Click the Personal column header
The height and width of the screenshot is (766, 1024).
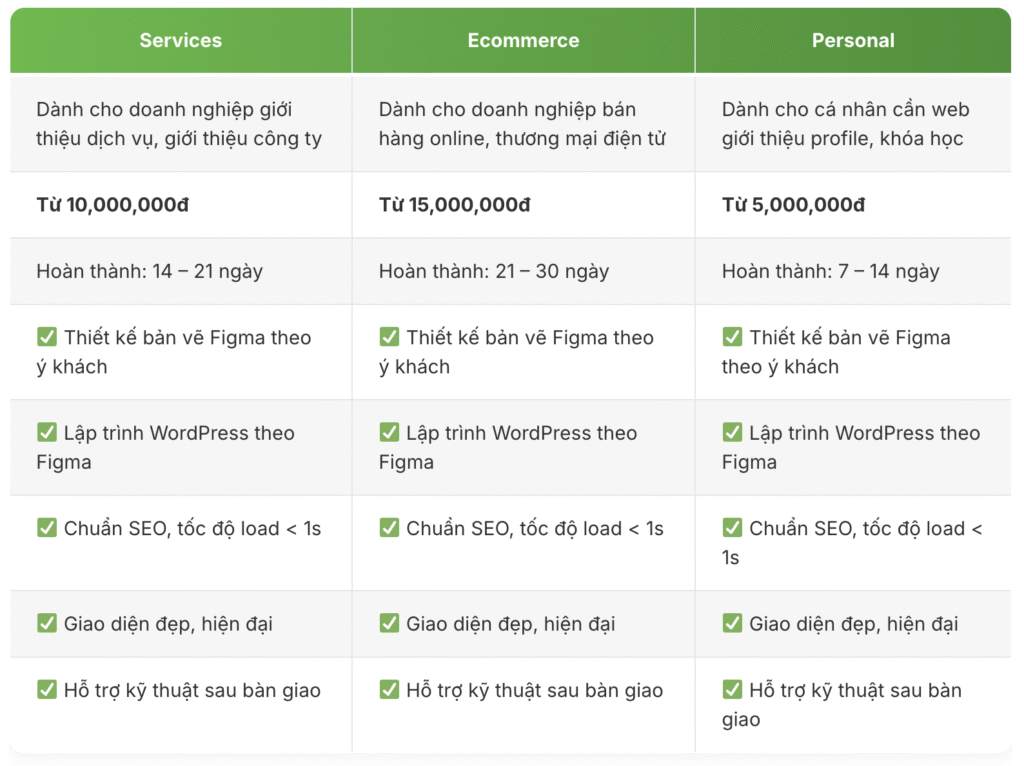pyautogui.click(x=853, y=41)
